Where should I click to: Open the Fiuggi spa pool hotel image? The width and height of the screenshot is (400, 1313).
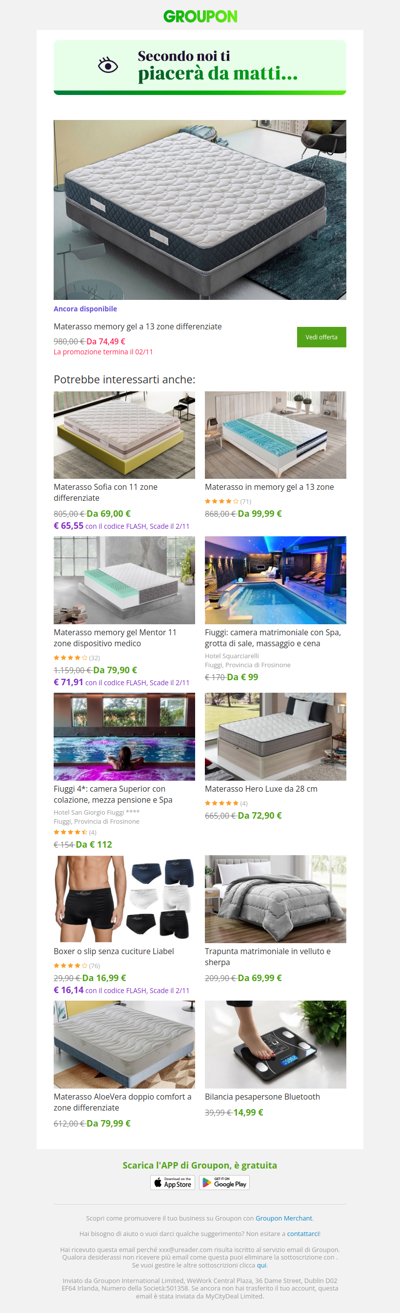pyautogui.click(x=276, y=580)
